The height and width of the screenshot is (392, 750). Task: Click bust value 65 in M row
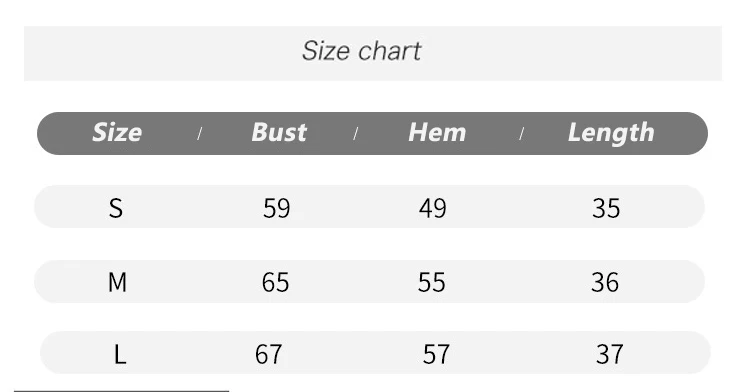pos(275,282)
